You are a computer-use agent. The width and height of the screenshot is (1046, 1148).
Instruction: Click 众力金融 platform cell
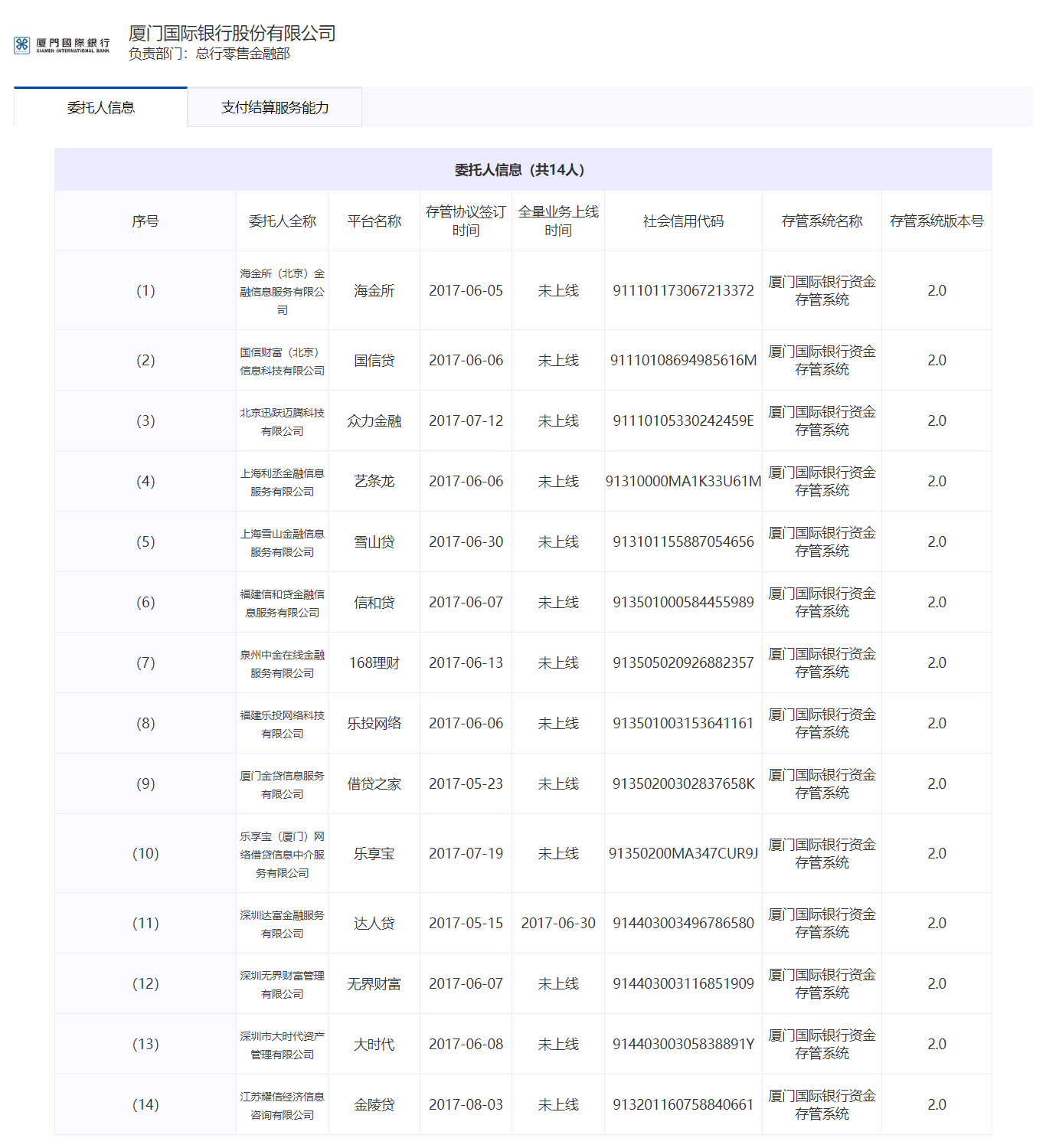coord(374,421)
